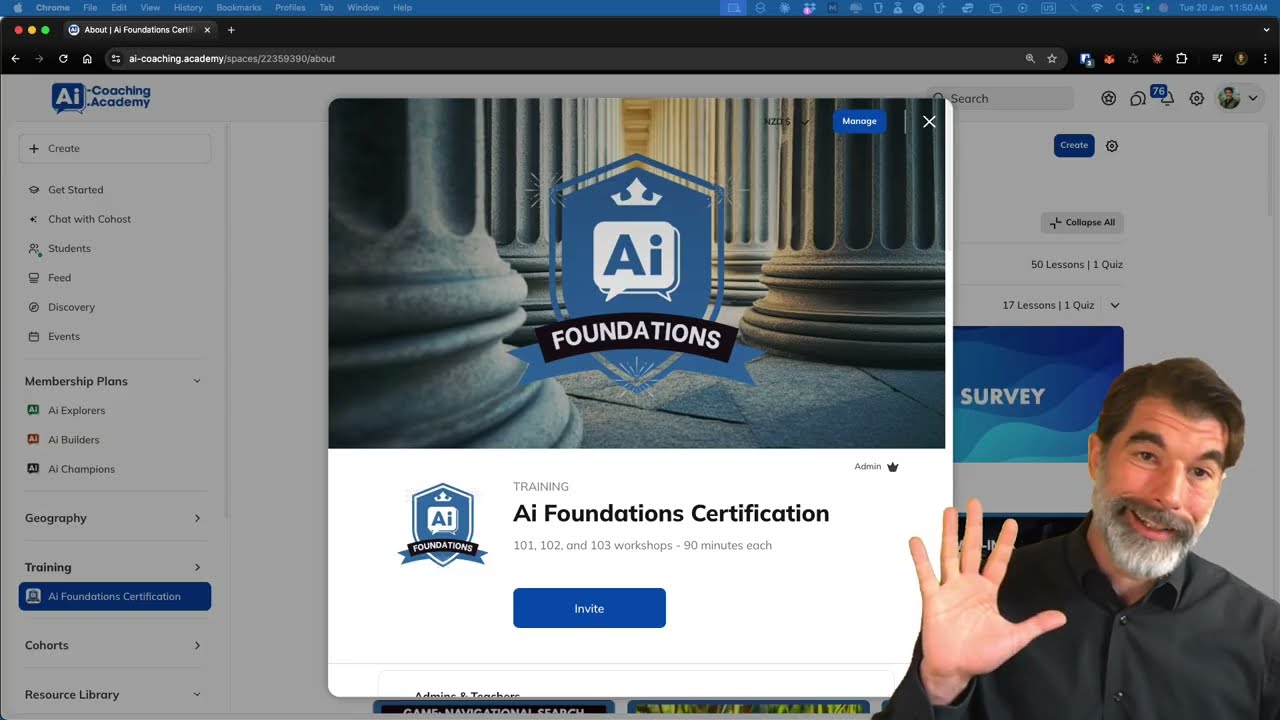This screenshot has width=1280, height=720.
Task: Collapse the Membership Plans section
Action: click(196, 381)
